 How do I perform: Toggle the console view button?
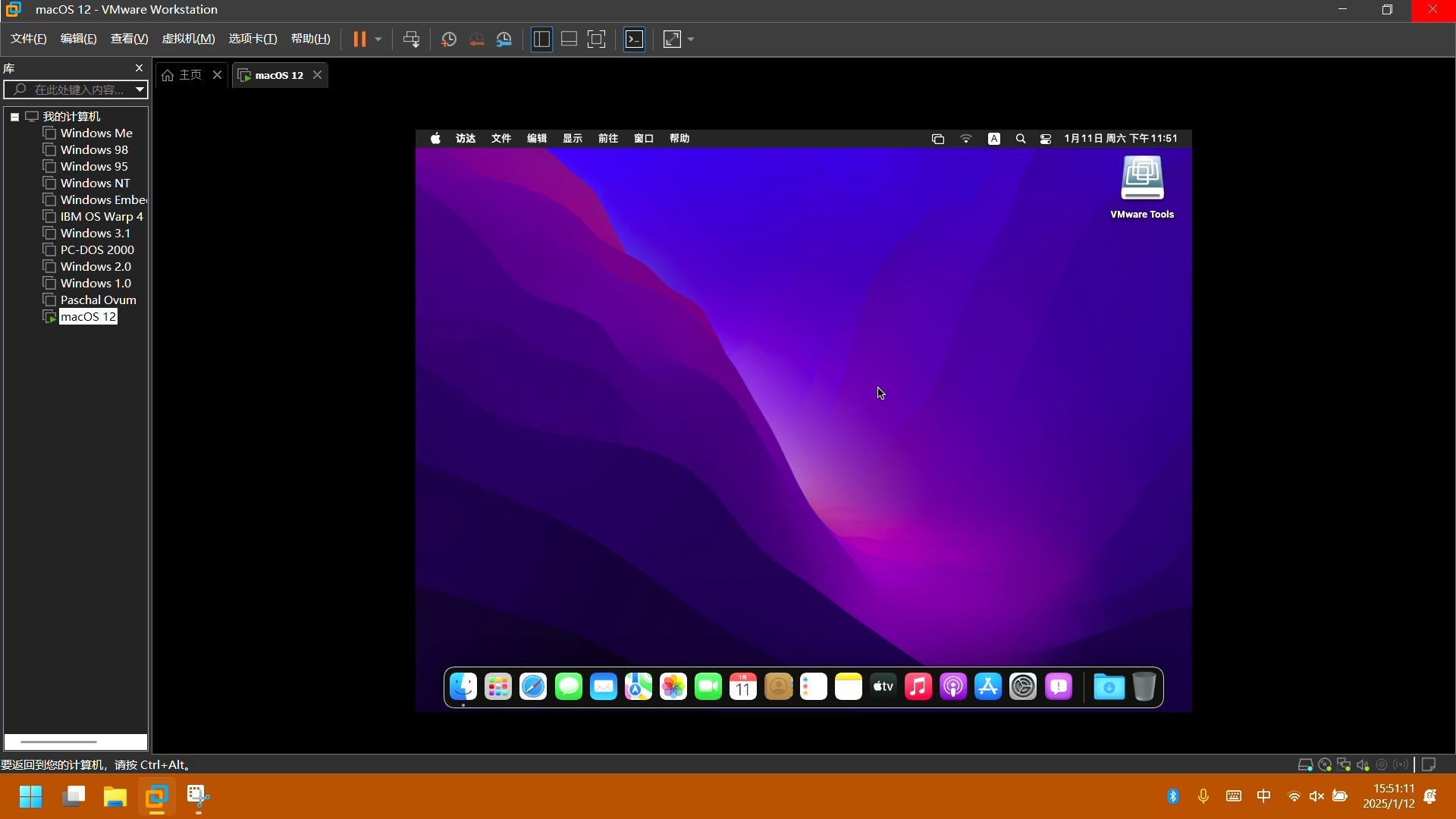[x=634, y=39]
